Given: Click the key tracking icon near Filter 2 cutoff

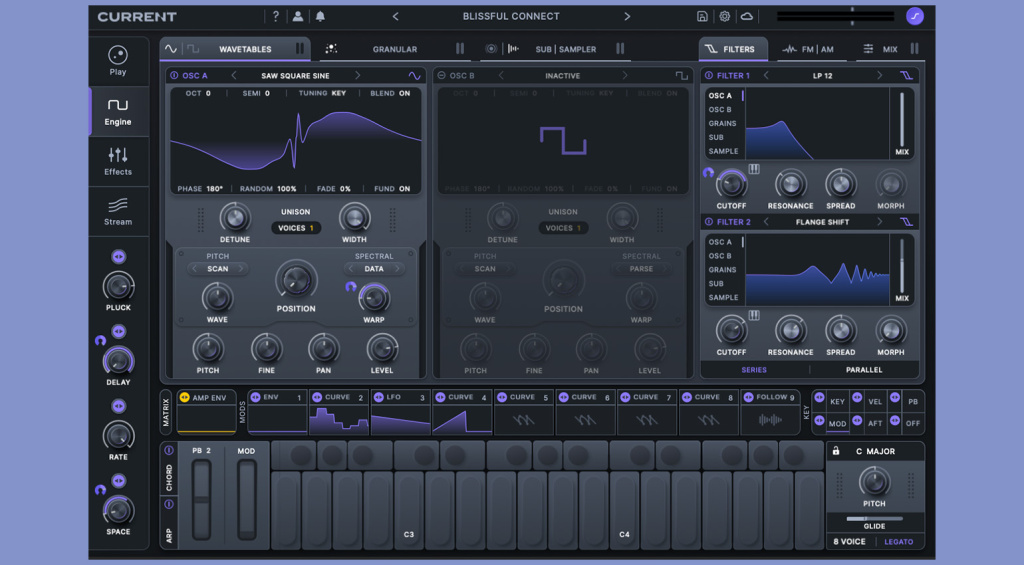Looking at the screenshot, I should pyautogui.click(x=754, y=315).
